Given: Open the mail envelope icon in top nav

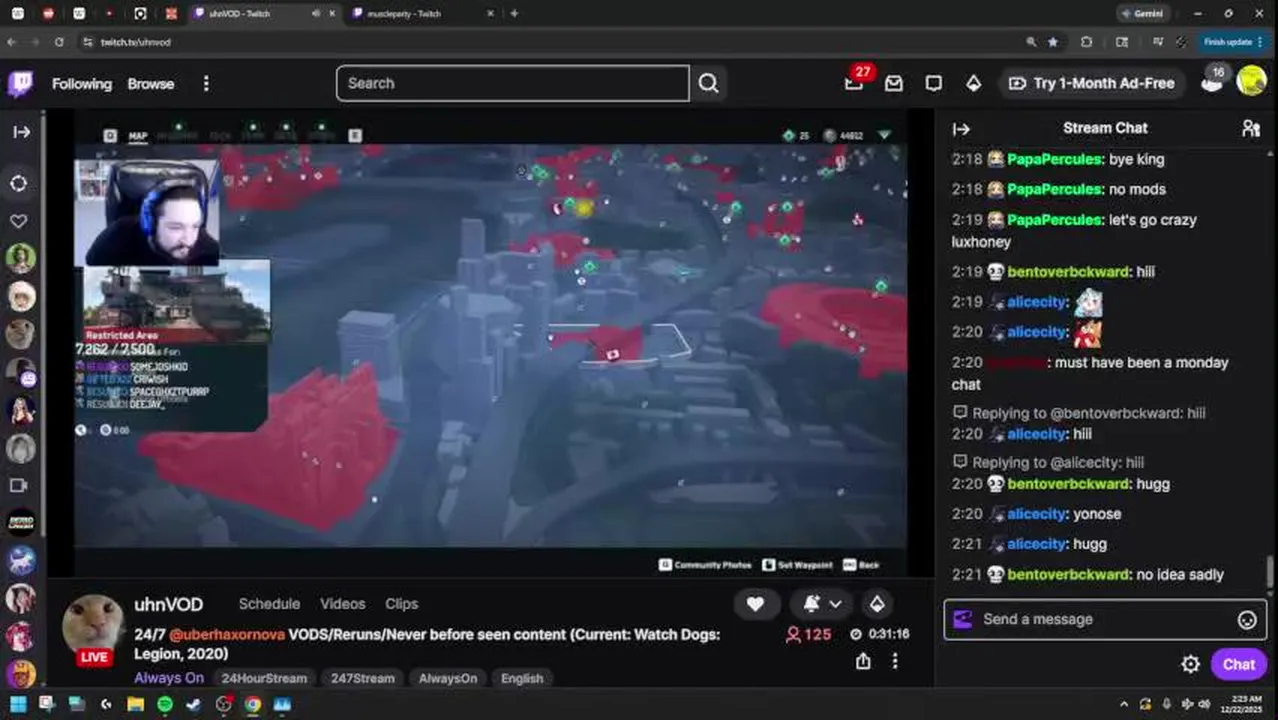Looking at the screenshot, I should (x=894, y=84).
